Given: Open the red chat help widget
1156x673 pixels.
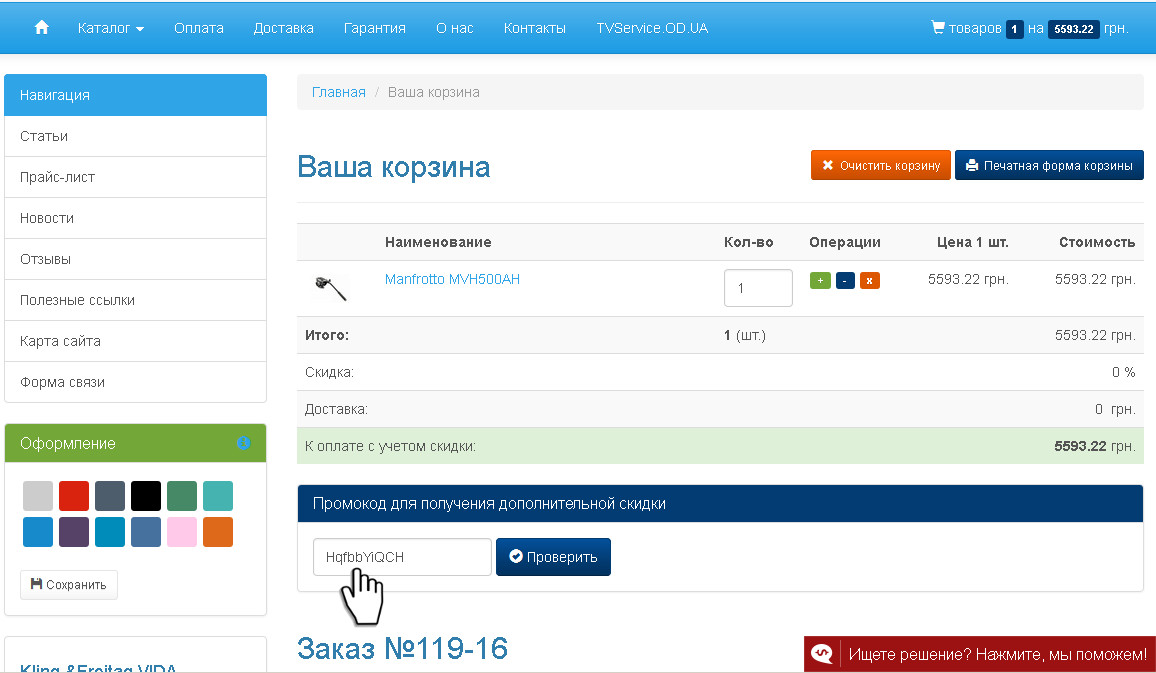Looking at the screenshot, I should click(980, 655).
